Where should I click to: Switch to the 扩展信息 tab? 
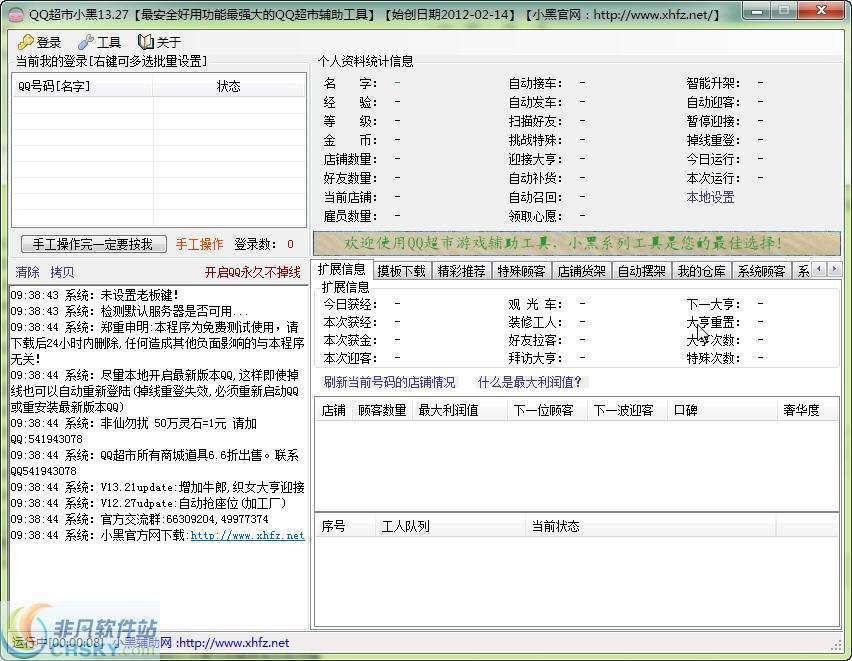(x=342, y=270)
